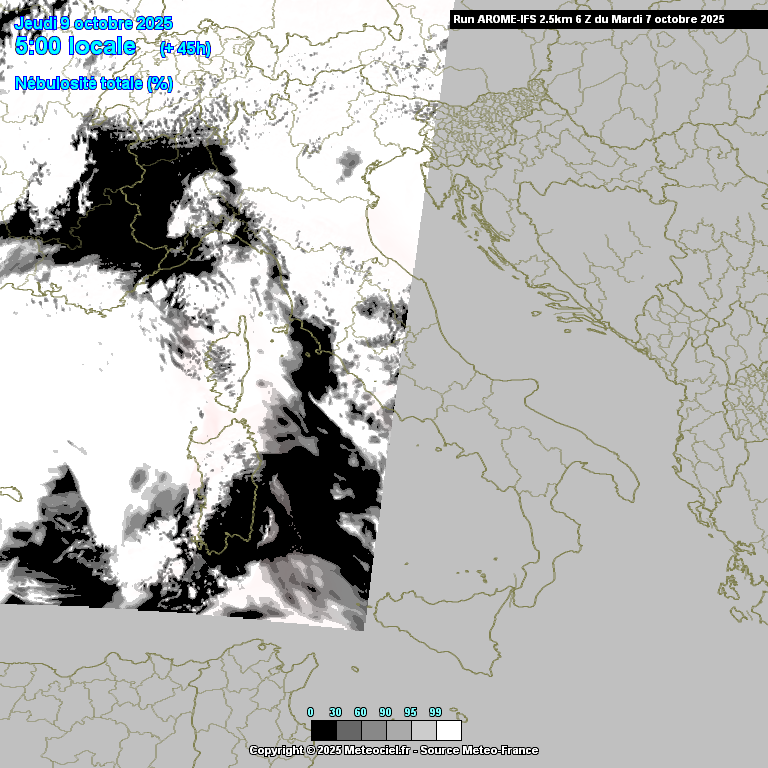Click the legend value label 0

310,712
